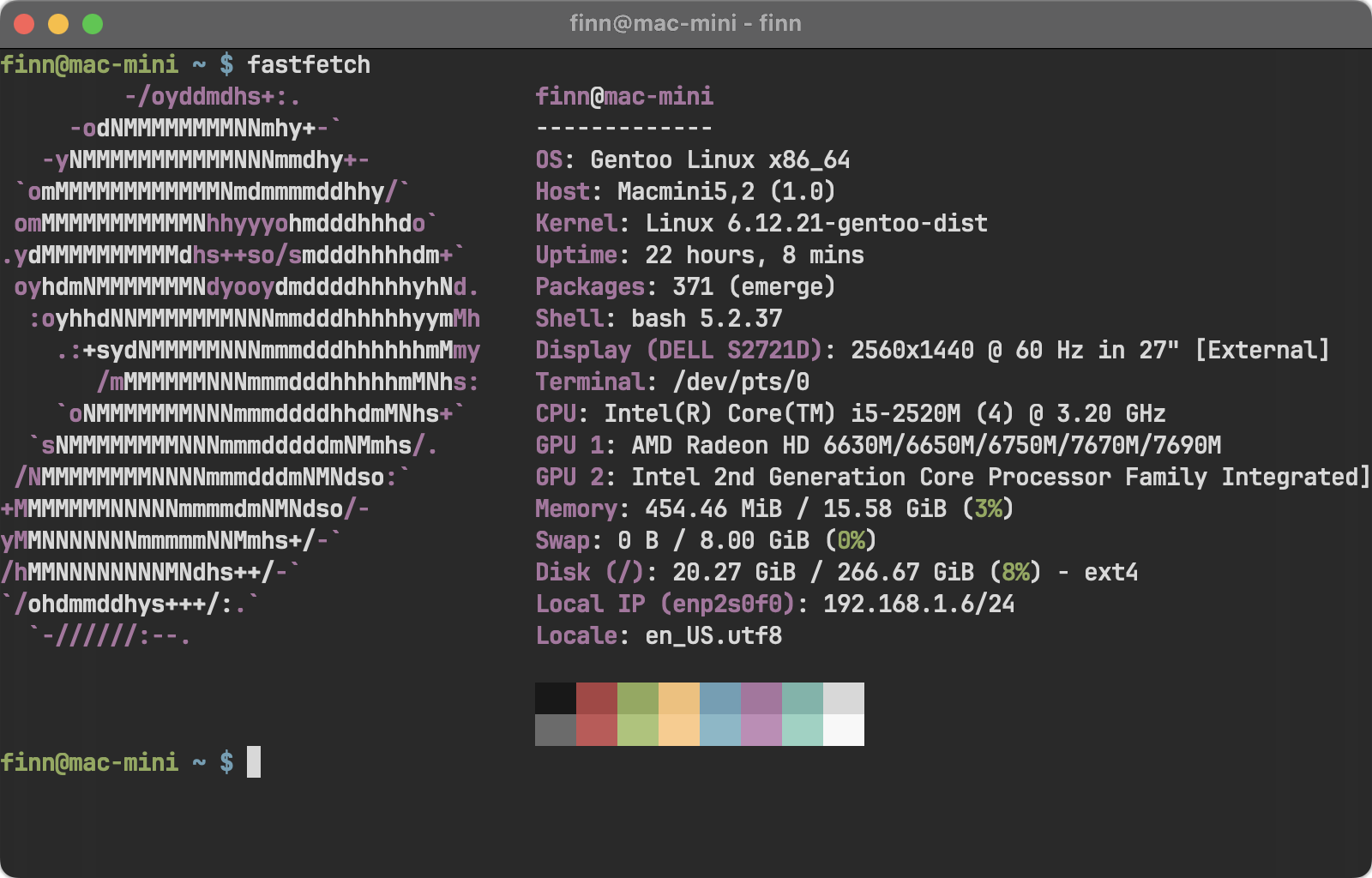The width and height of the screenshot is (1372, 878).
Task: Click the mint swatch in bottom row
Action: click(x=803, y=730)
